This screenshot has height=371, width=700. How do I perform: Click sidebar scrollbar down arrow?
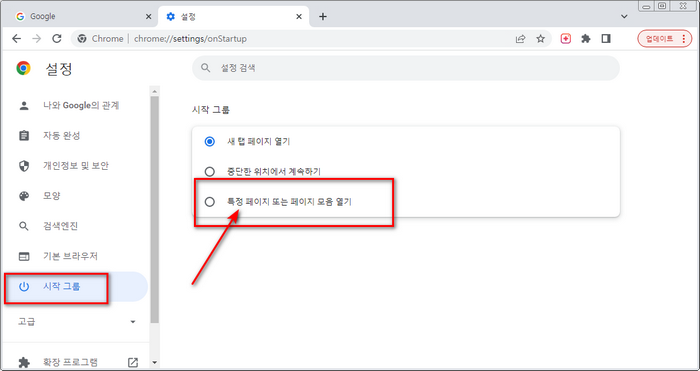click(154, 362)
